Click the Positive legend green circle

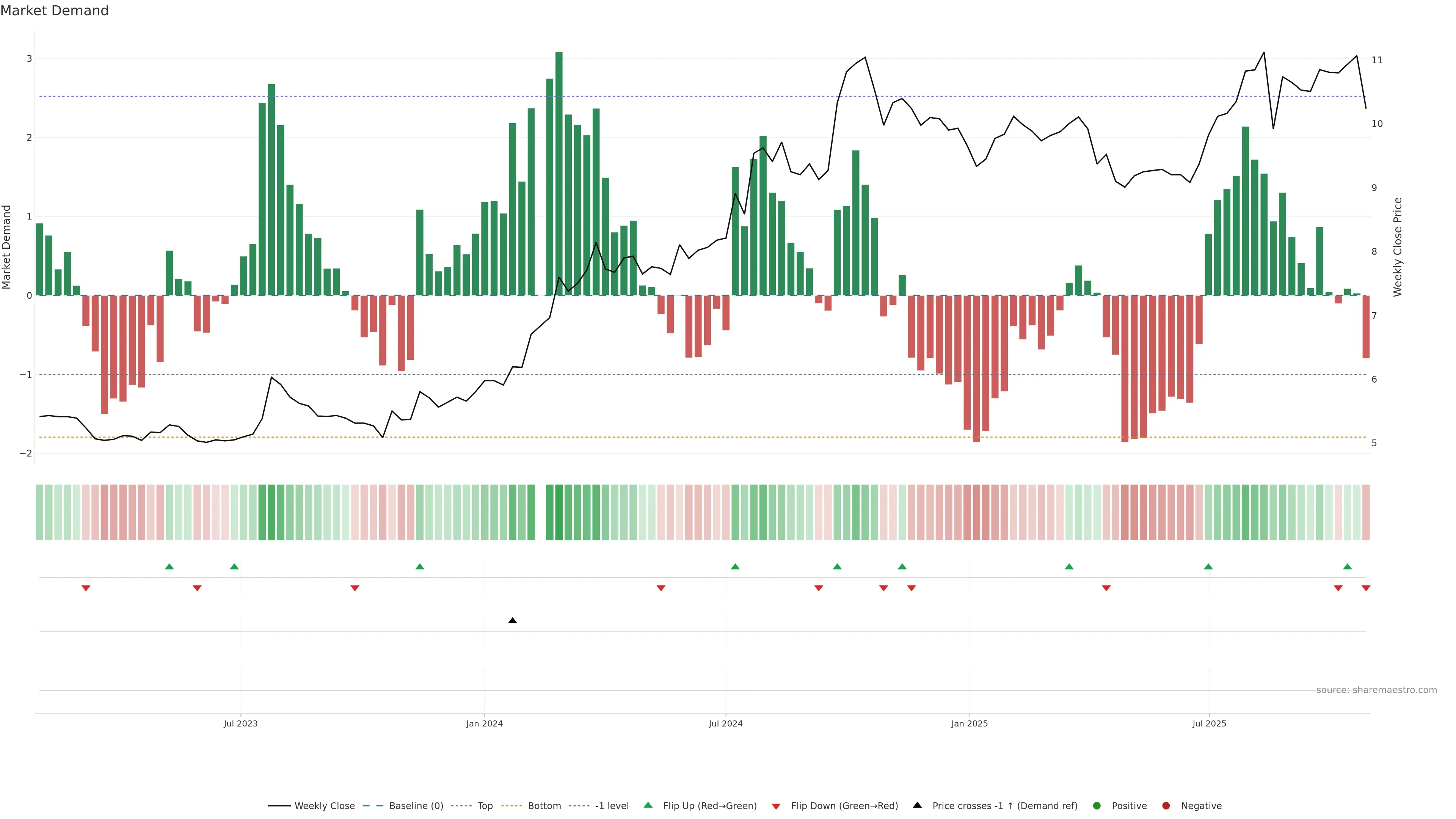(x=1097, y=805)
